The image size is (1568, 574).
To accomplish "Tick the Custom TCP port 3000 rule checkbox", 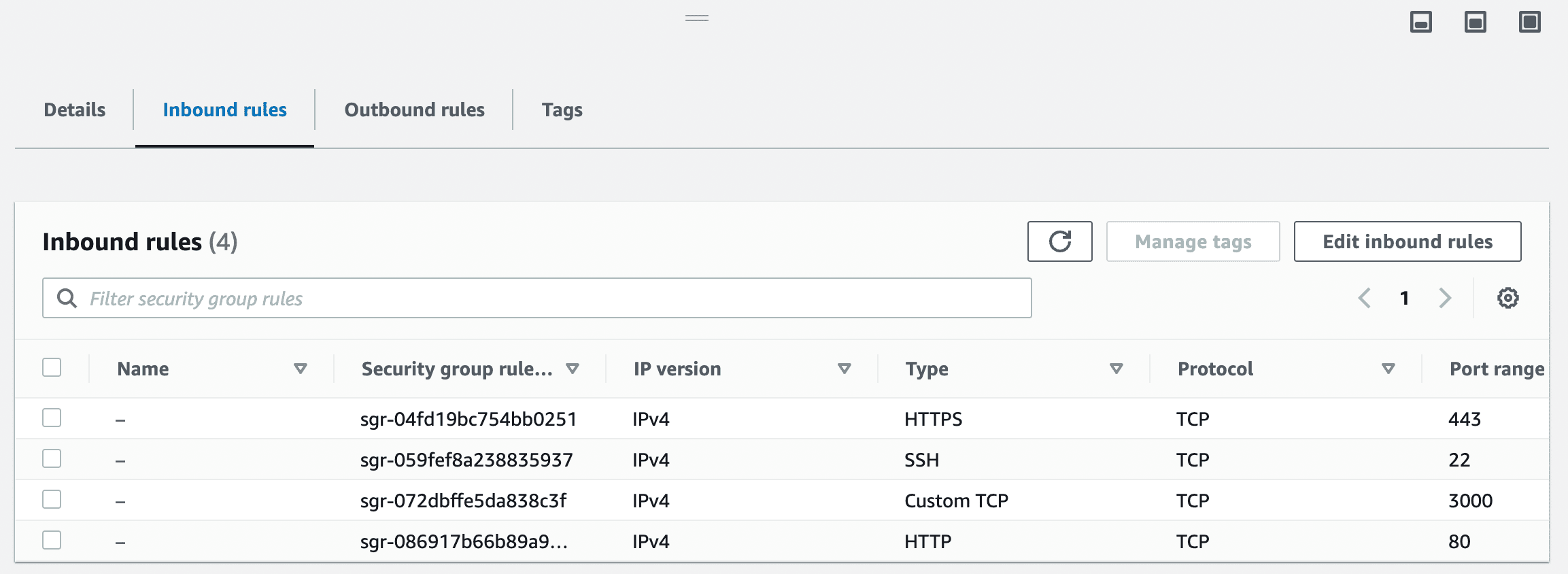I will coord(52,499).
